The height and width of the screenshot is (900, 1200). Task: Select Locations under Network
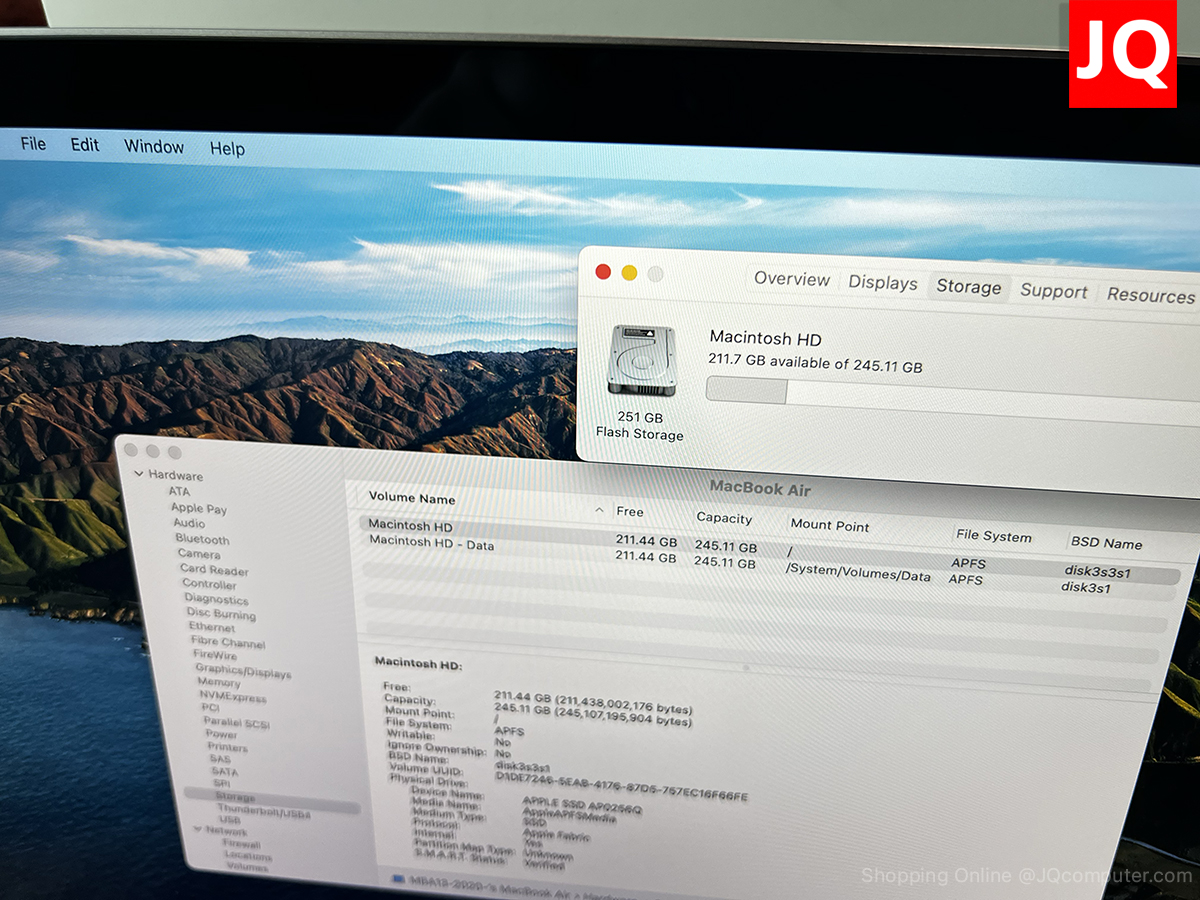247,856
